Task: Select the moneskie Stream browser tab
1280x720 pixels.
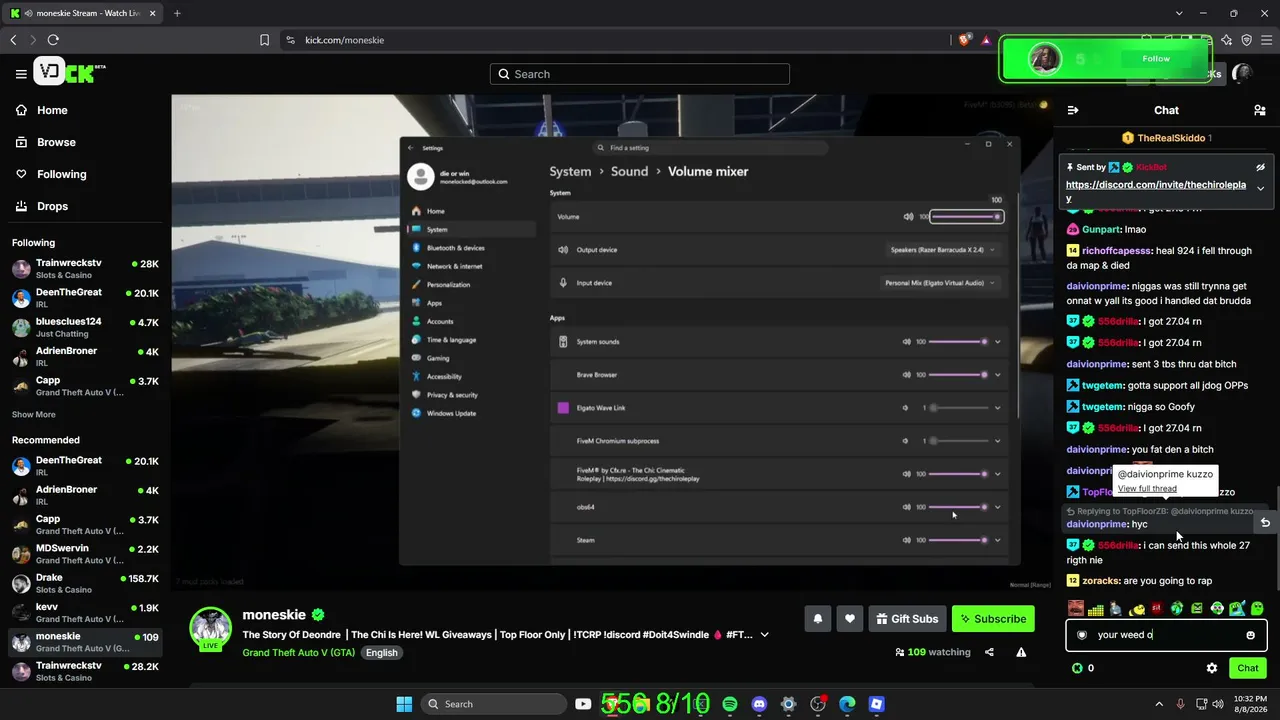Action: tap(81, 13)
